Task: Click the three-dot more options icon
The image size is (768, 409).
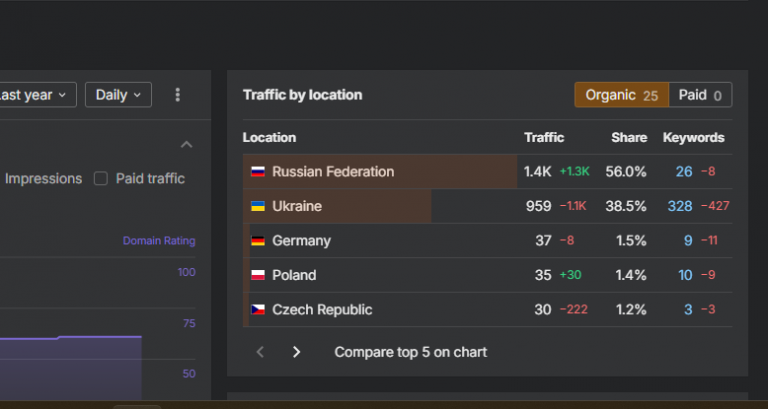Action: pyautogui.click(x=178, y=95)
